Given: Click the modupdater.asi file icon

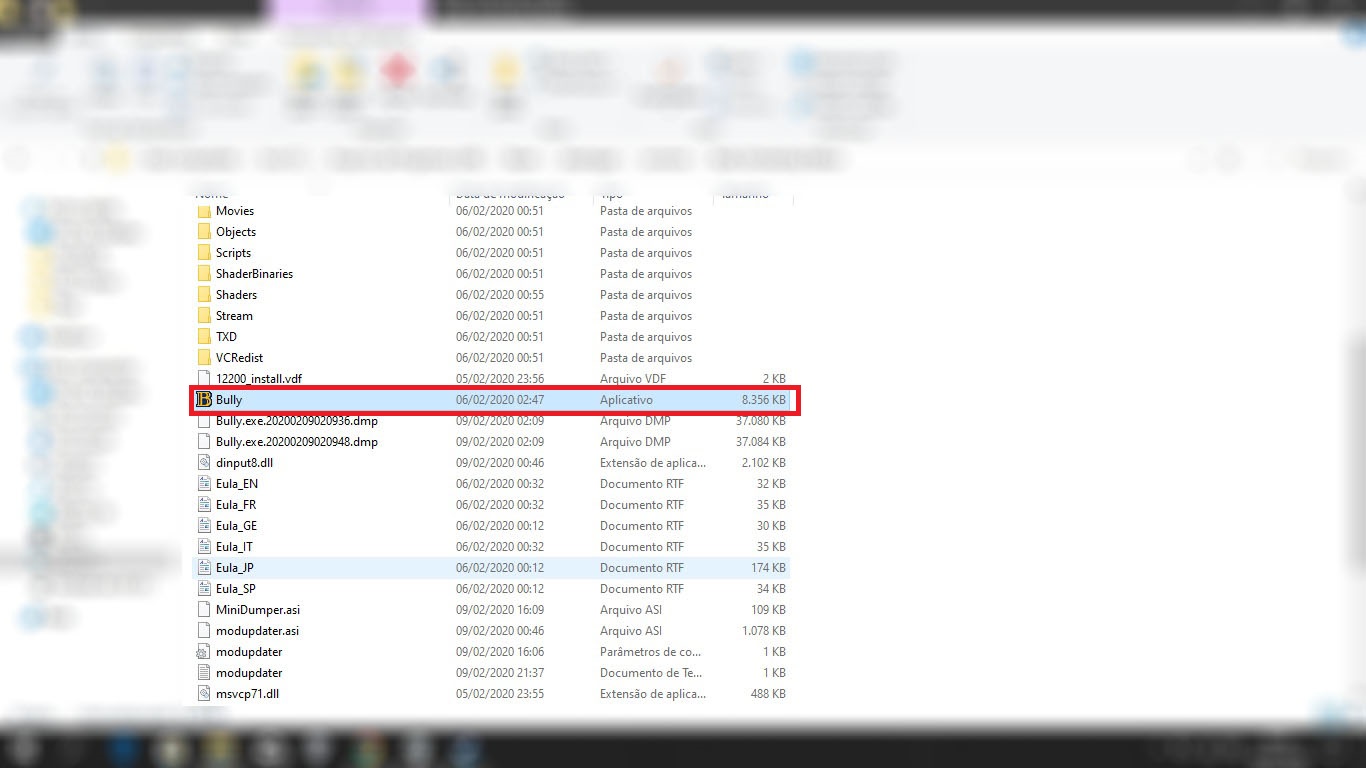Looking at the screenshot, I should pyautogui.click(x=204, y=631).
